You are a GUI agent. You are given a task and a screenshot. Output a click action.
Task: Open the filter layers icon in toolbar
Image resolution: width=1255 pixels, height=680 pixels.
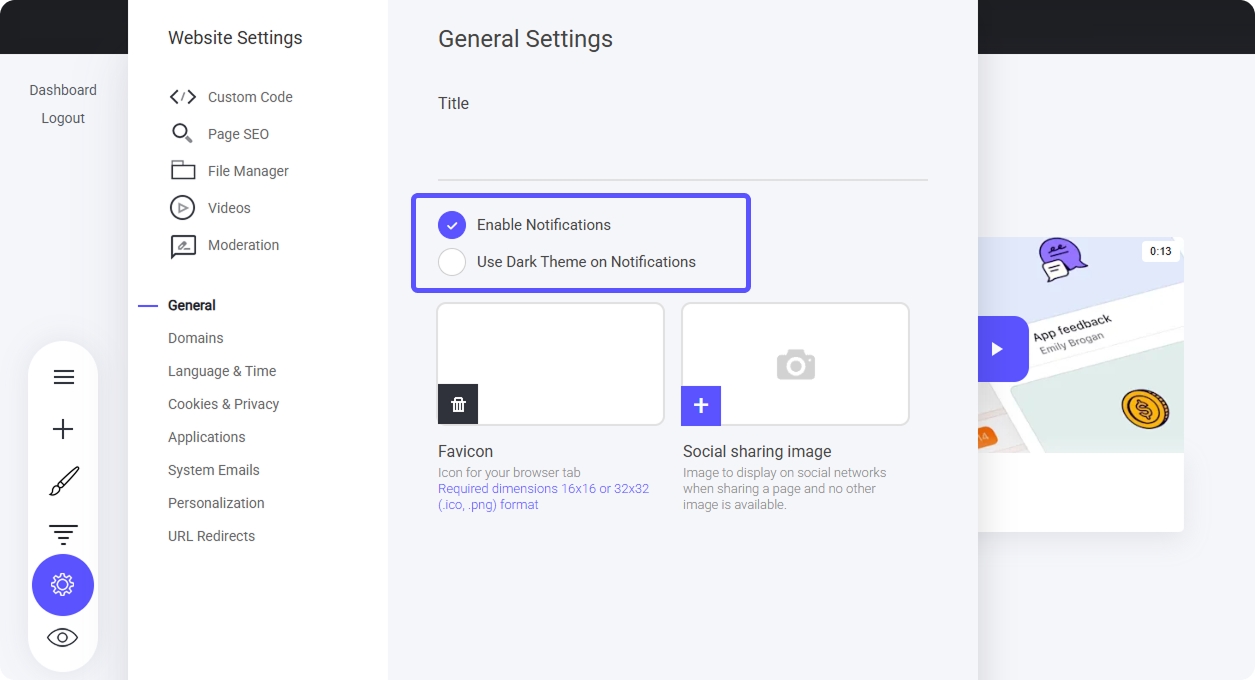(63, 534)
